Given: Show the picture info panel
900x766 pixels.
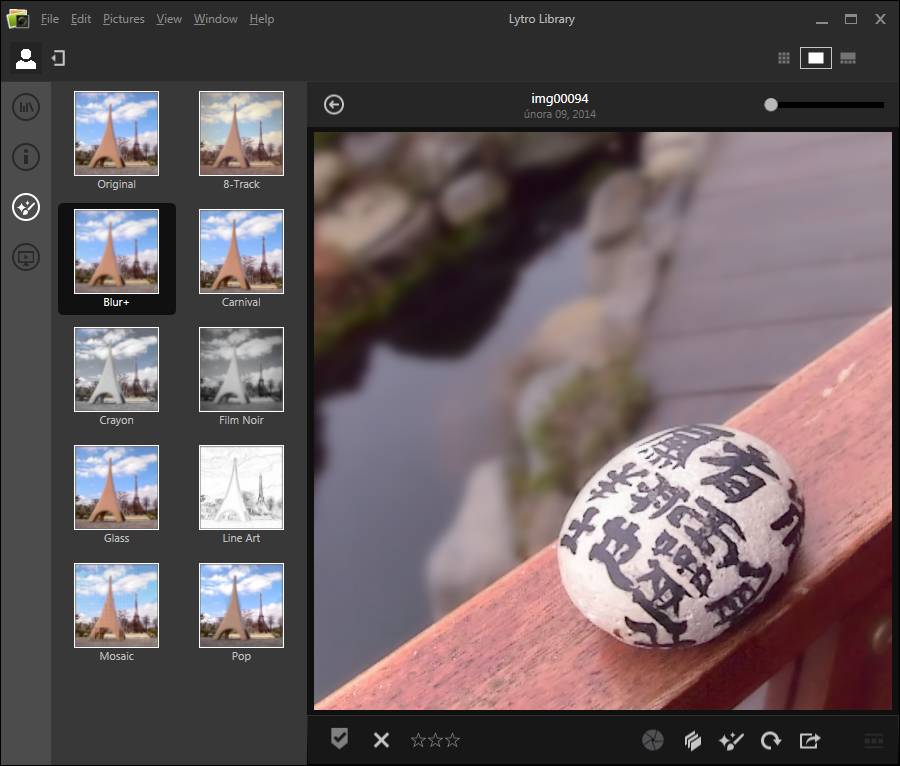Looking at the screenshot, I should pyautogui.click(x=26, y=157).
